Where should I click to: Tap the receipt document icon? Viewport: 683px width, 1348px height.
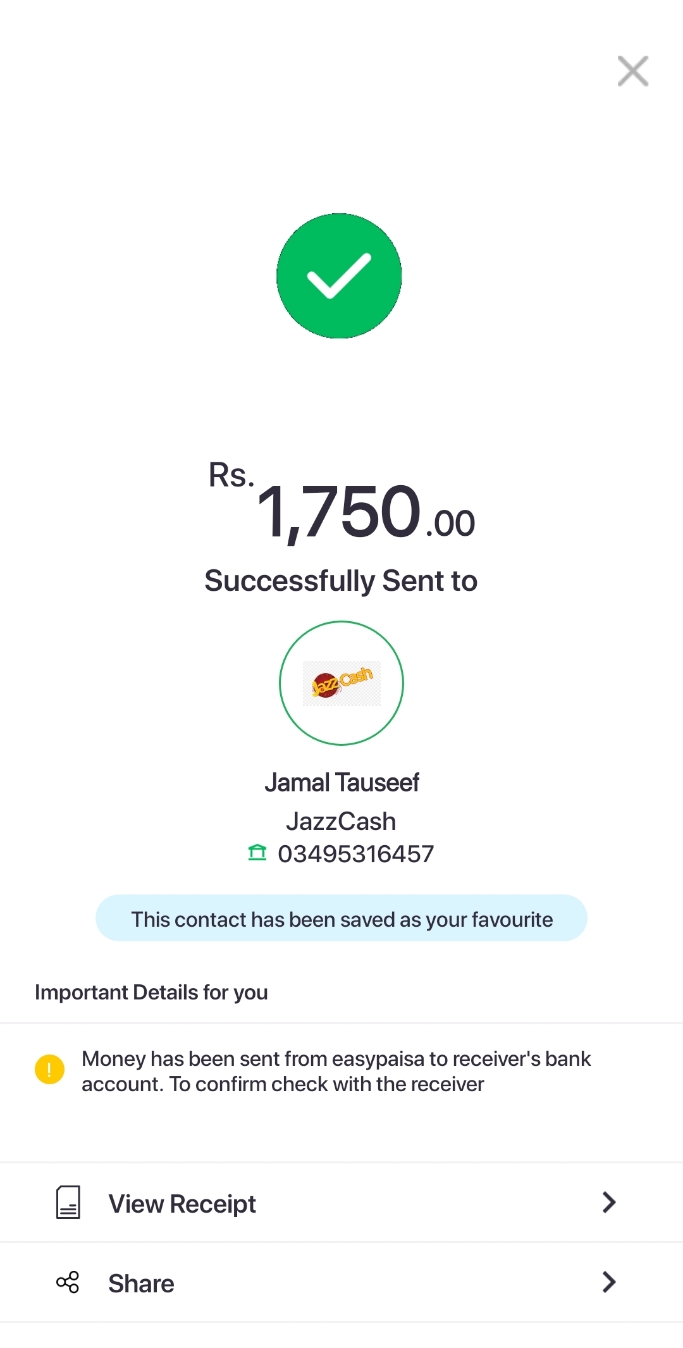tap(67, 1202)
